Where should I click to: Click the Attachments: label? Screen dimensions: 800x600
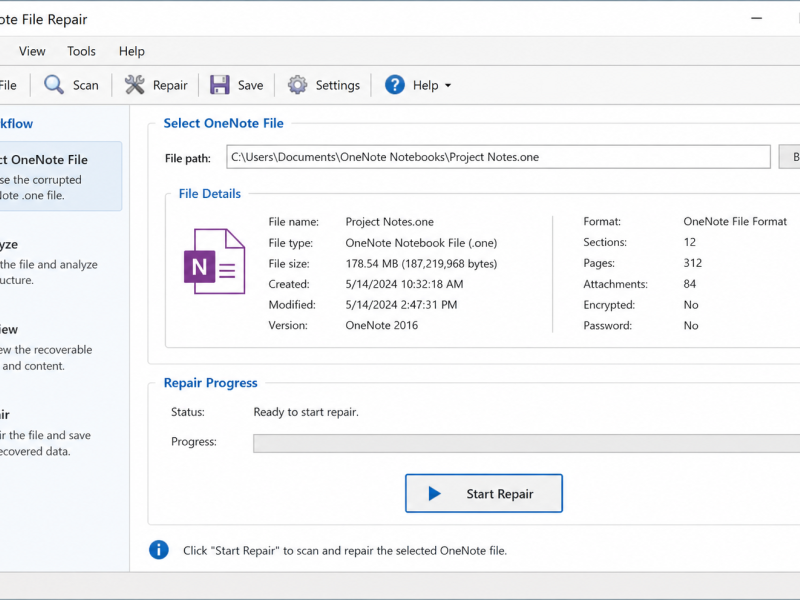click(x=615, y=284)
